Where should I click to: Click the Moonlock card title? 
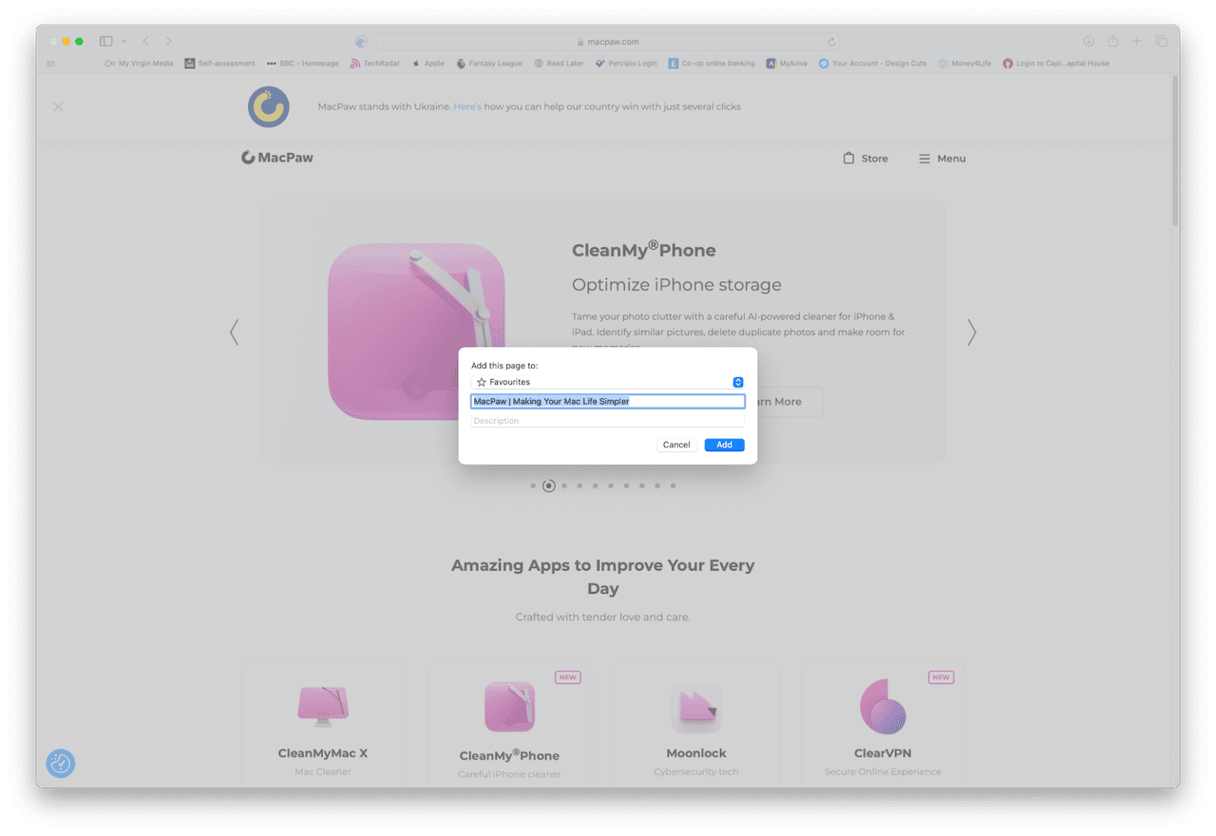(696, 753)
